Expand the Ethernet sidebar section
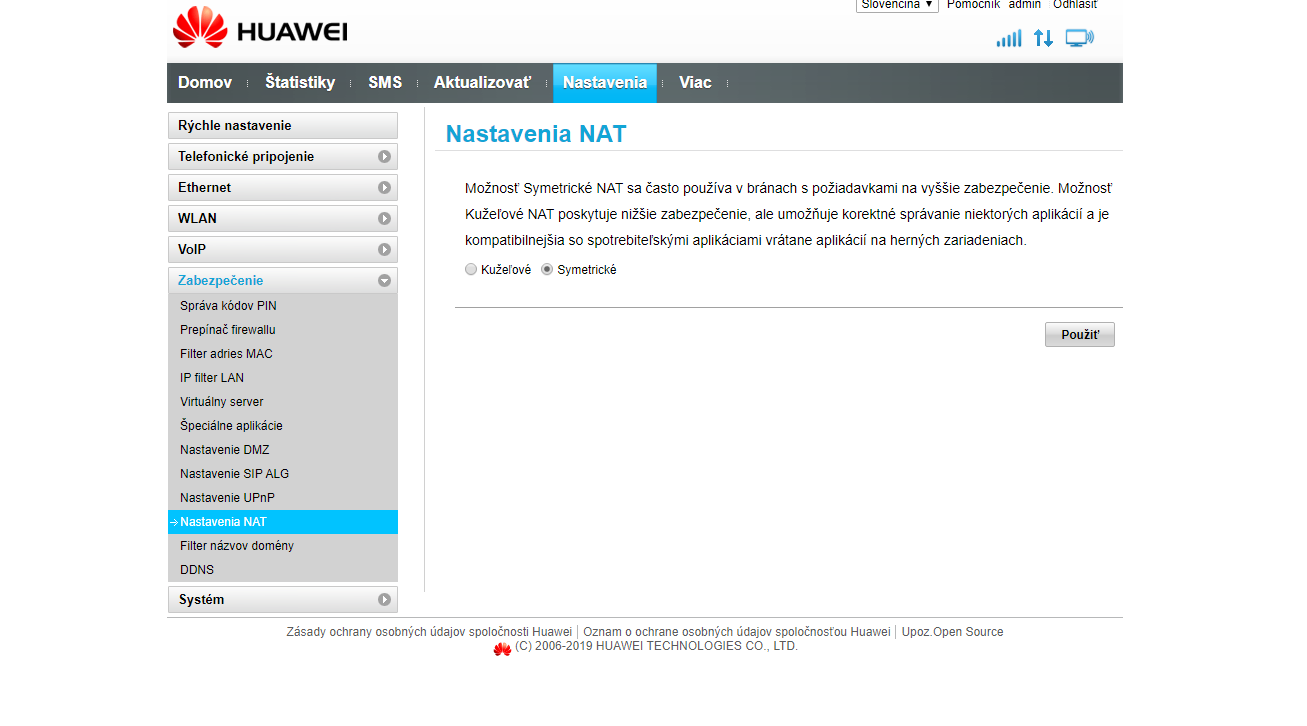Screen dimensions: 1307x726 pyautogui.click(x=282, y=188)
